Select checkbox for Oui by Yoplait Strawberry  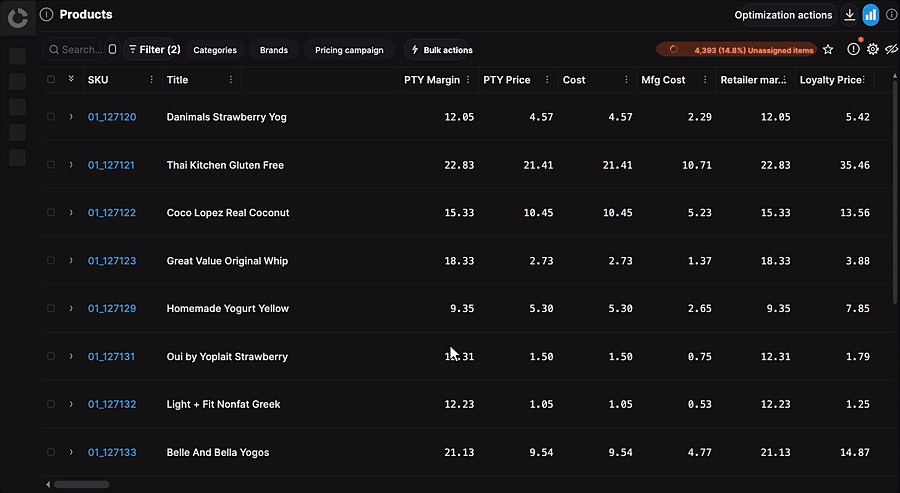pyautogui.click(x=51, y=356)
